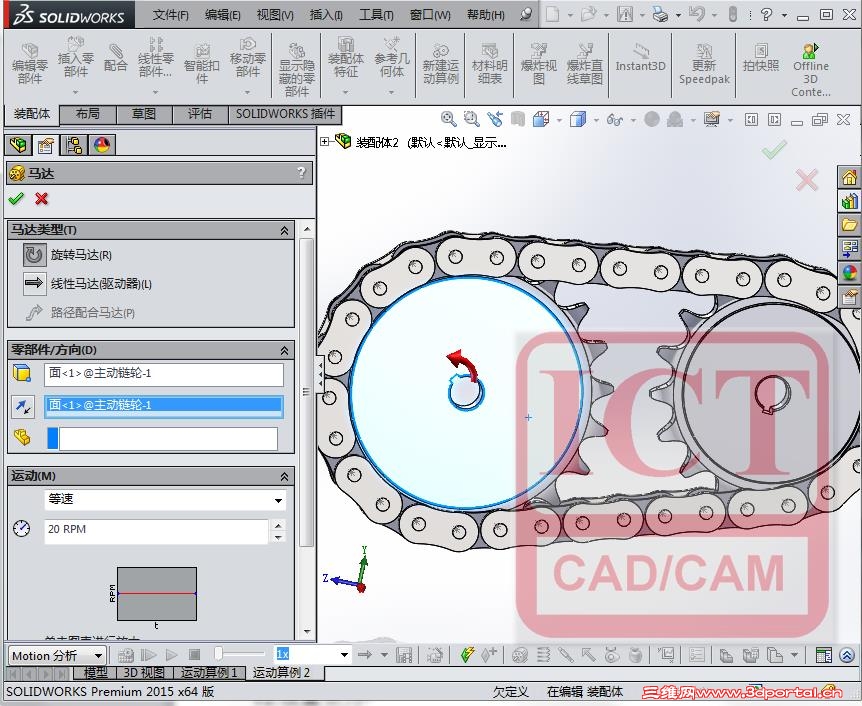Image resolution: width=862 pixels, height=706 pixels.
Task: Open 装配体特征 tool
Action: [x=345, y=58]
